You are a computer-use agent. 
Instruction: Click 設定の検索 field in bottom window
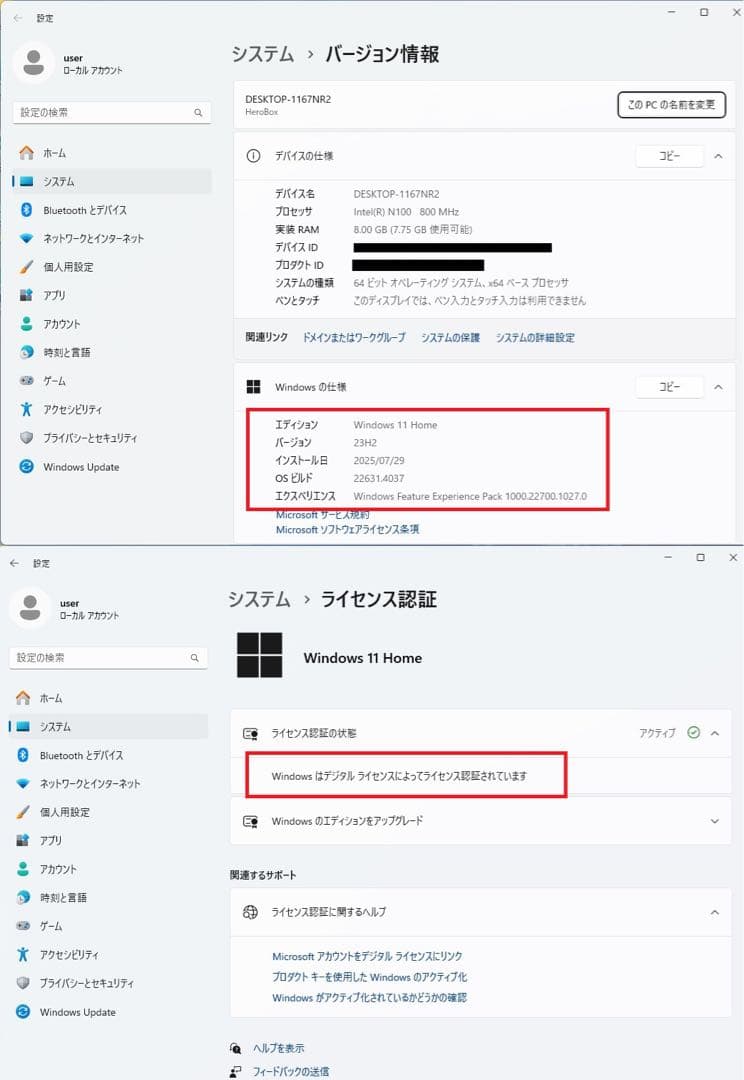point(108,658)
